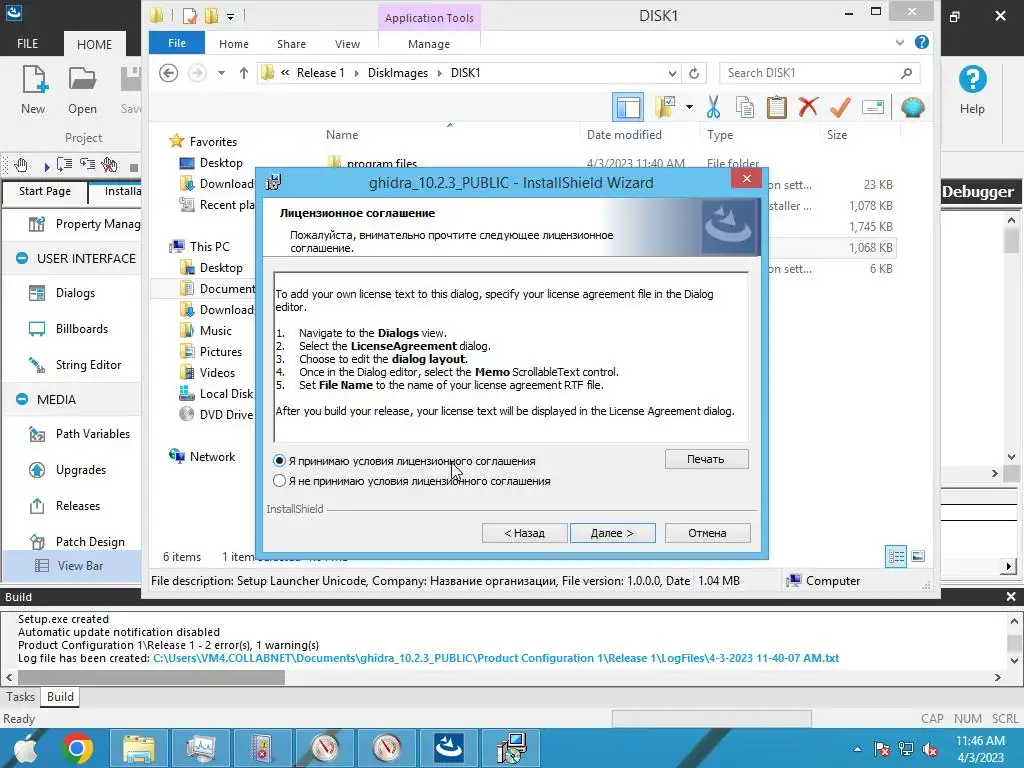Open Releases view
1024x768 pixels.
click(x=78, y=505)
